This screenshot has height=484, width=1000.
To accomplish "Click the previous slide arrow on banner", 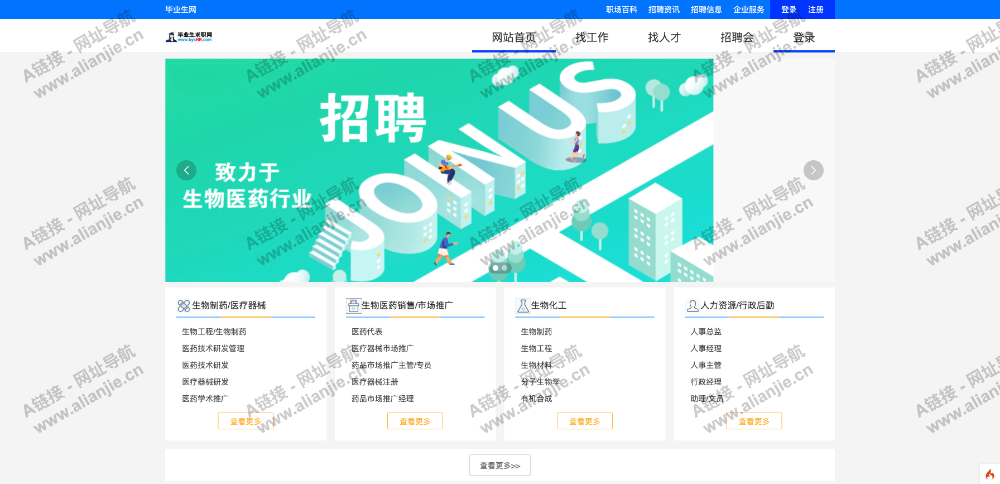I will 186,170.
